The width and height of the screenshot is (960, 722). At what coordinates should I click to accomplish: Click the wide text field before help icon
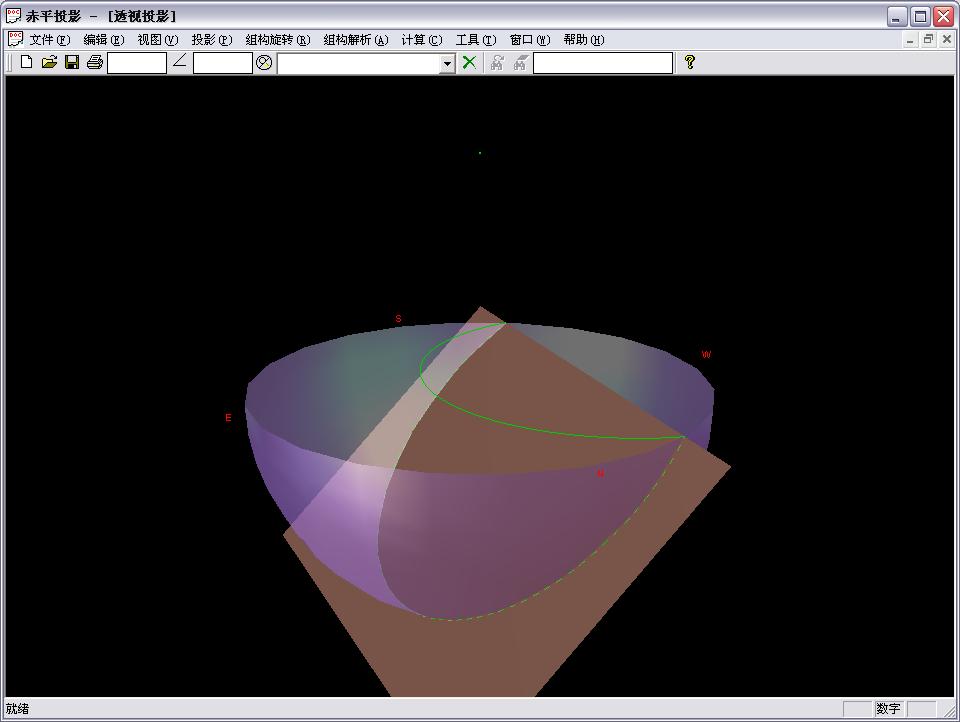(603, 63)
